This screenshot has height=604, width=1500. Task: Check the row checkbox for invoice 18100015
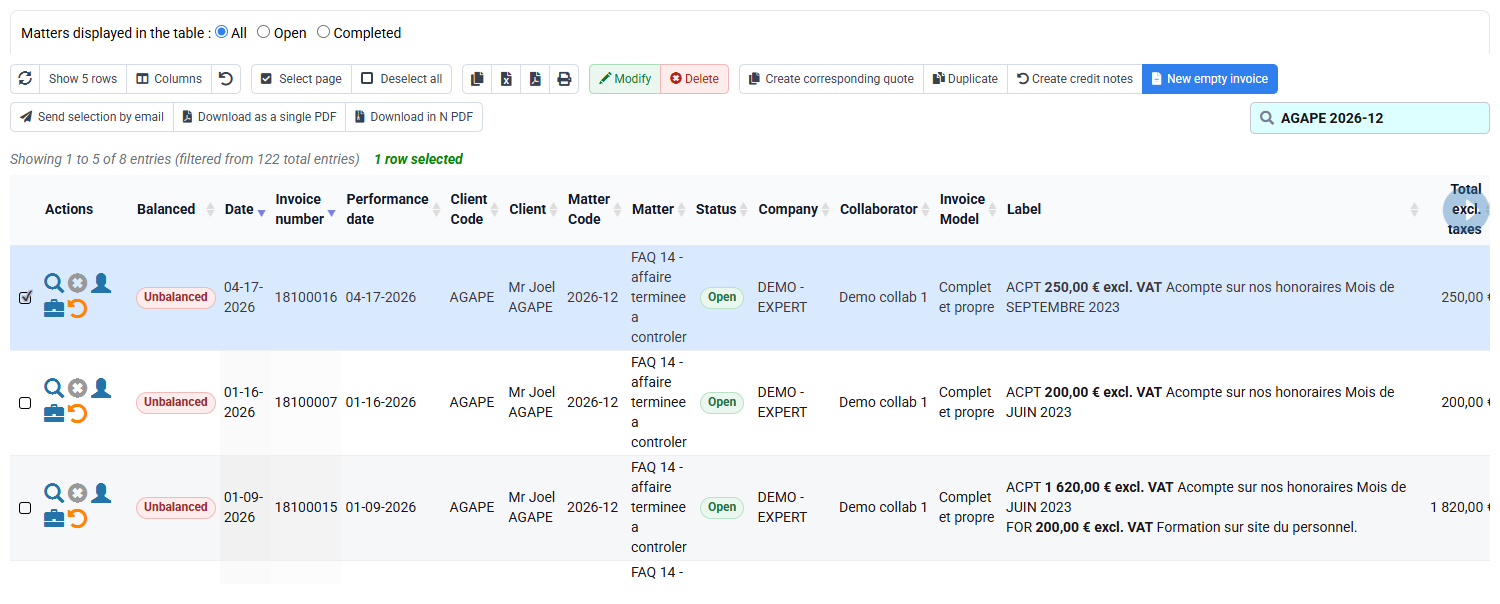click(26, 508)
